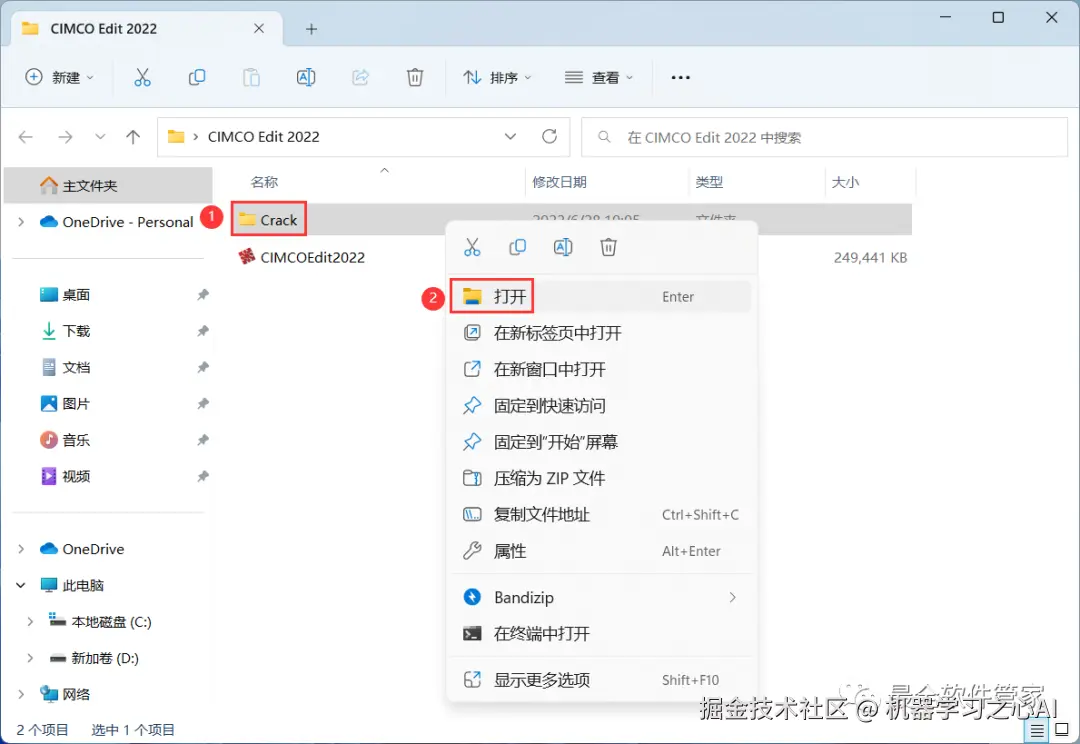Refresh the current folder view

549,136
